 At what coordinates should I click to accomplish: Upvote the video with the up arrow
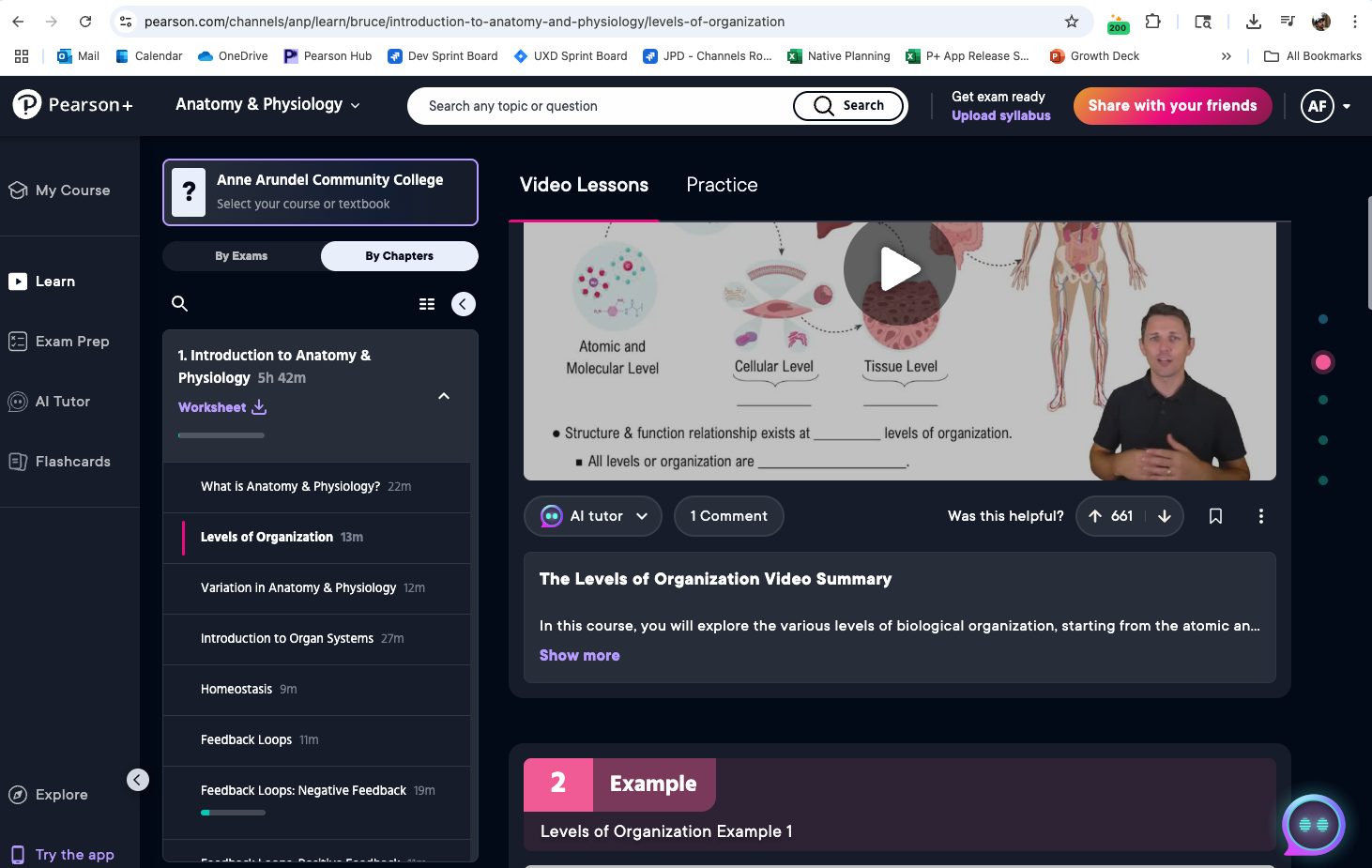coord(1094,515)
